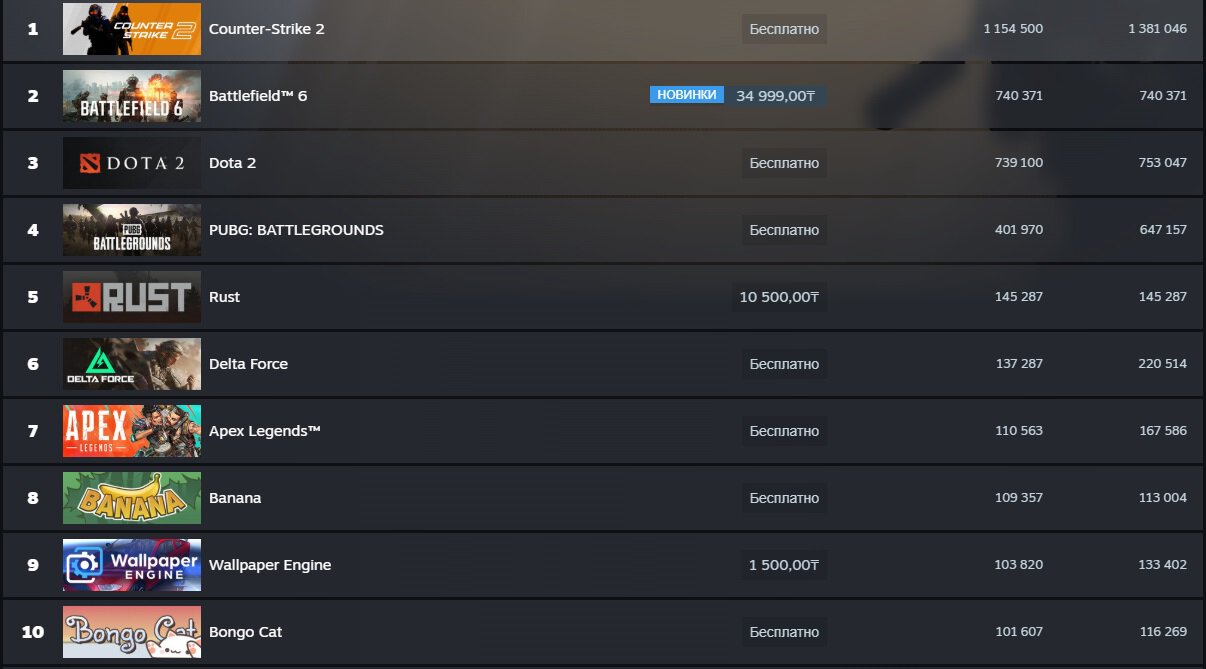1206x669 pixels.
Task: Select the Dota 2 logo thumbnail
Action: click(131, 163)
